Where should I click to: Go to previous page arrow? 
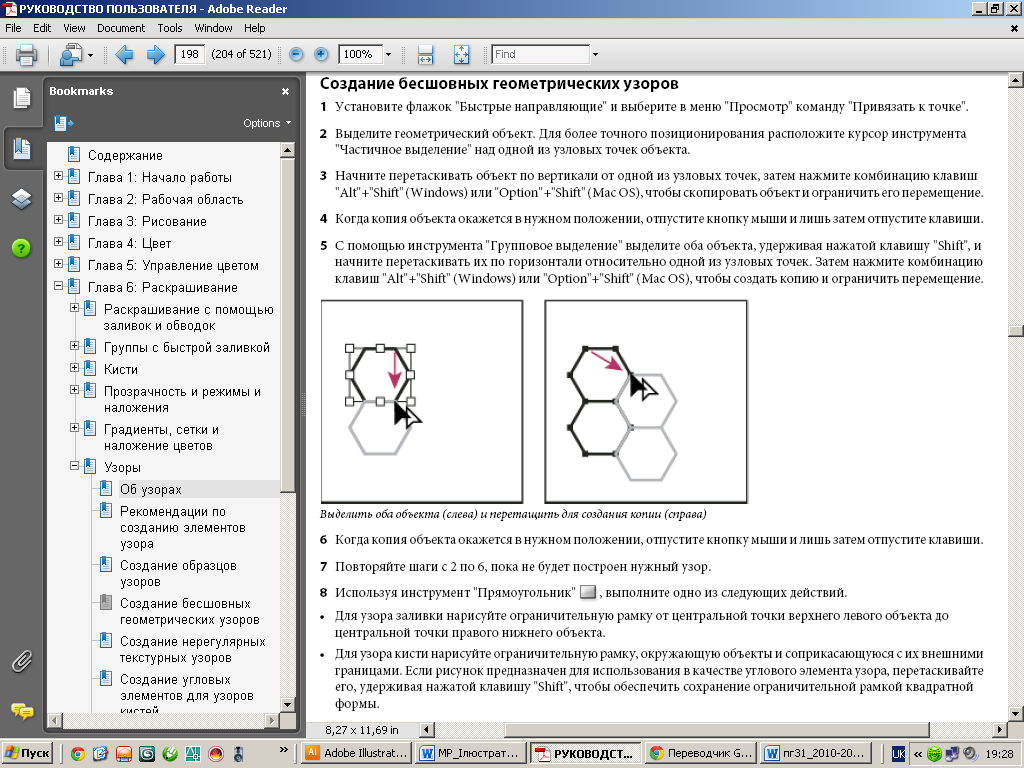(x=124, y=54)
